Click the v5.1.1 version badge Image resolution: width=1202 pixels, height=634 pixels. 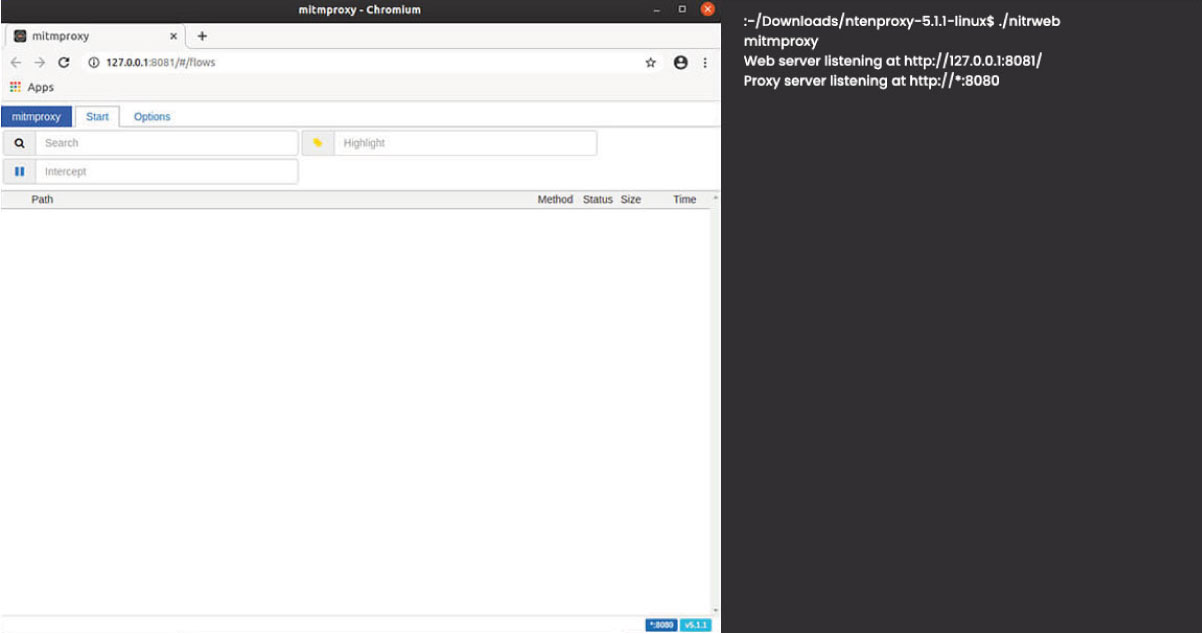[696, 624]
